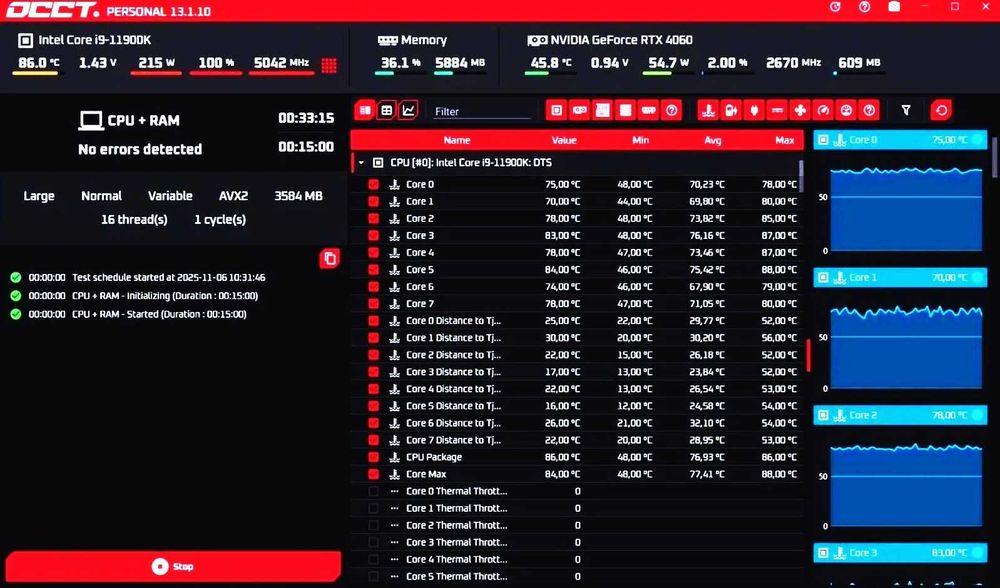The image size is (1000, 588).
Task: Check the Core 0 Thermal Throttling checkbox
Action: [374, 491]
